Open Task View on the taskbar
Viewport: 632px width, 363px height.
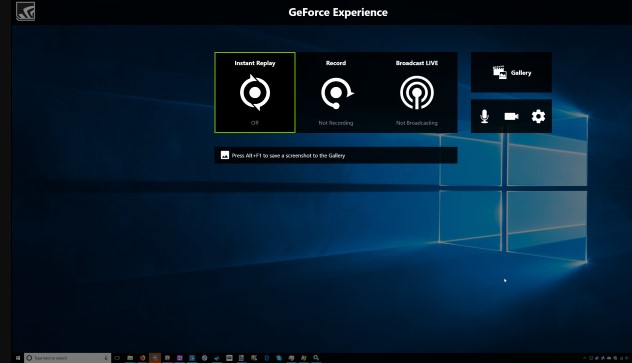coord(117,358)
